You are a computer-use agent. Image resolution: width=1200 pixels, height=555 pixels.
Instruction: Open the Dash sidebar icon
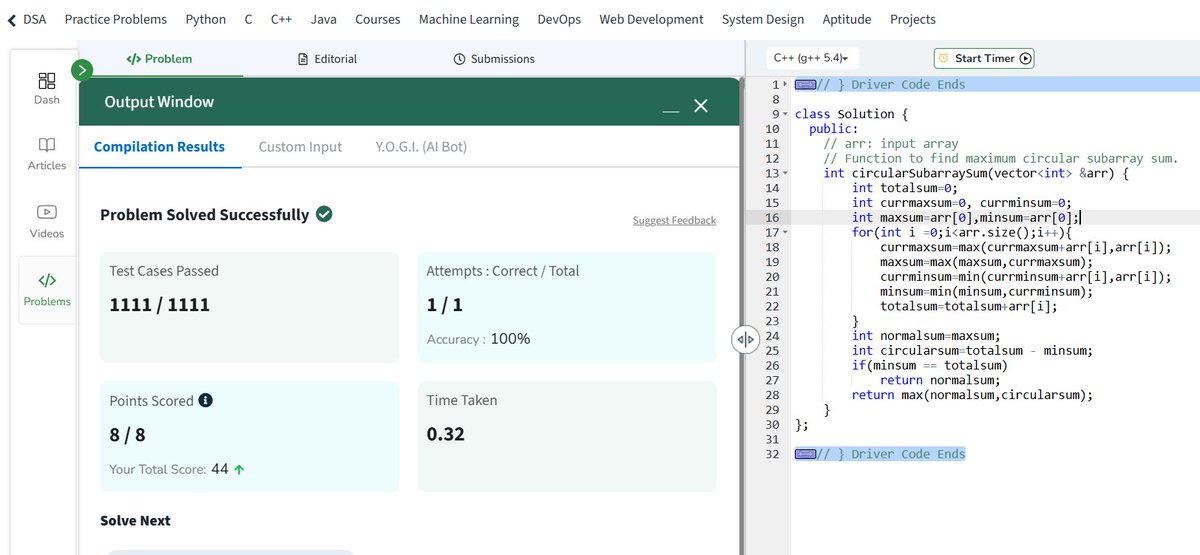(47, 80)
